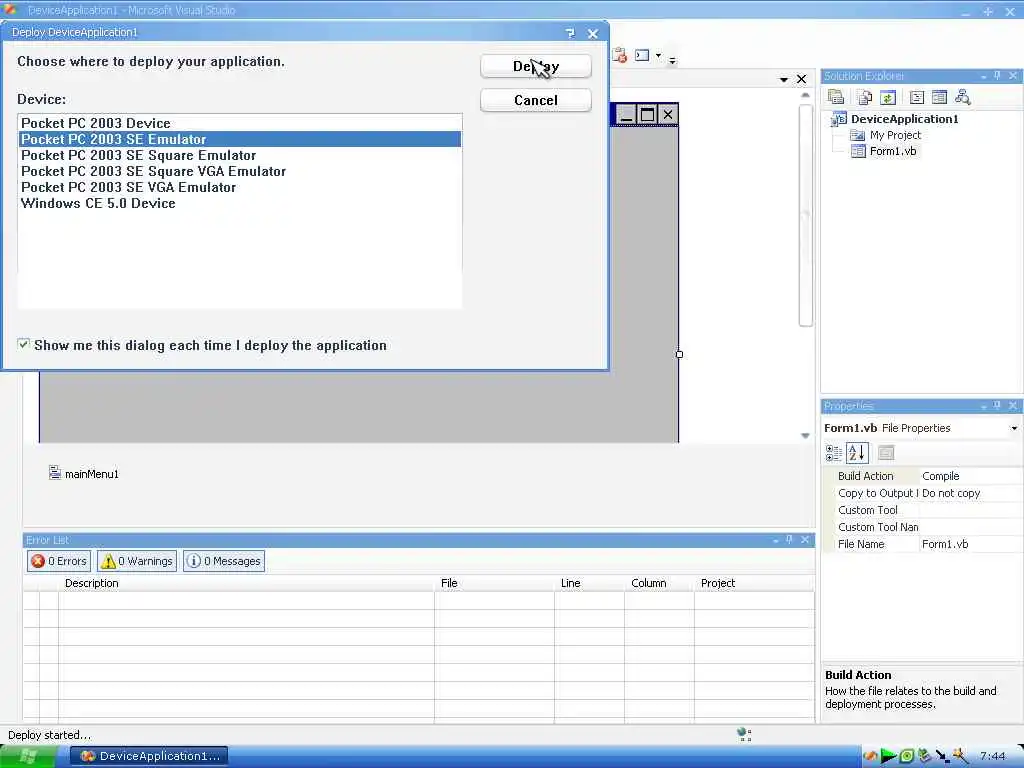Image resolution: width=1024 pixels, height=768 pixels.
Task: Switch Properties to Categorized view
Action: (833, 453)
